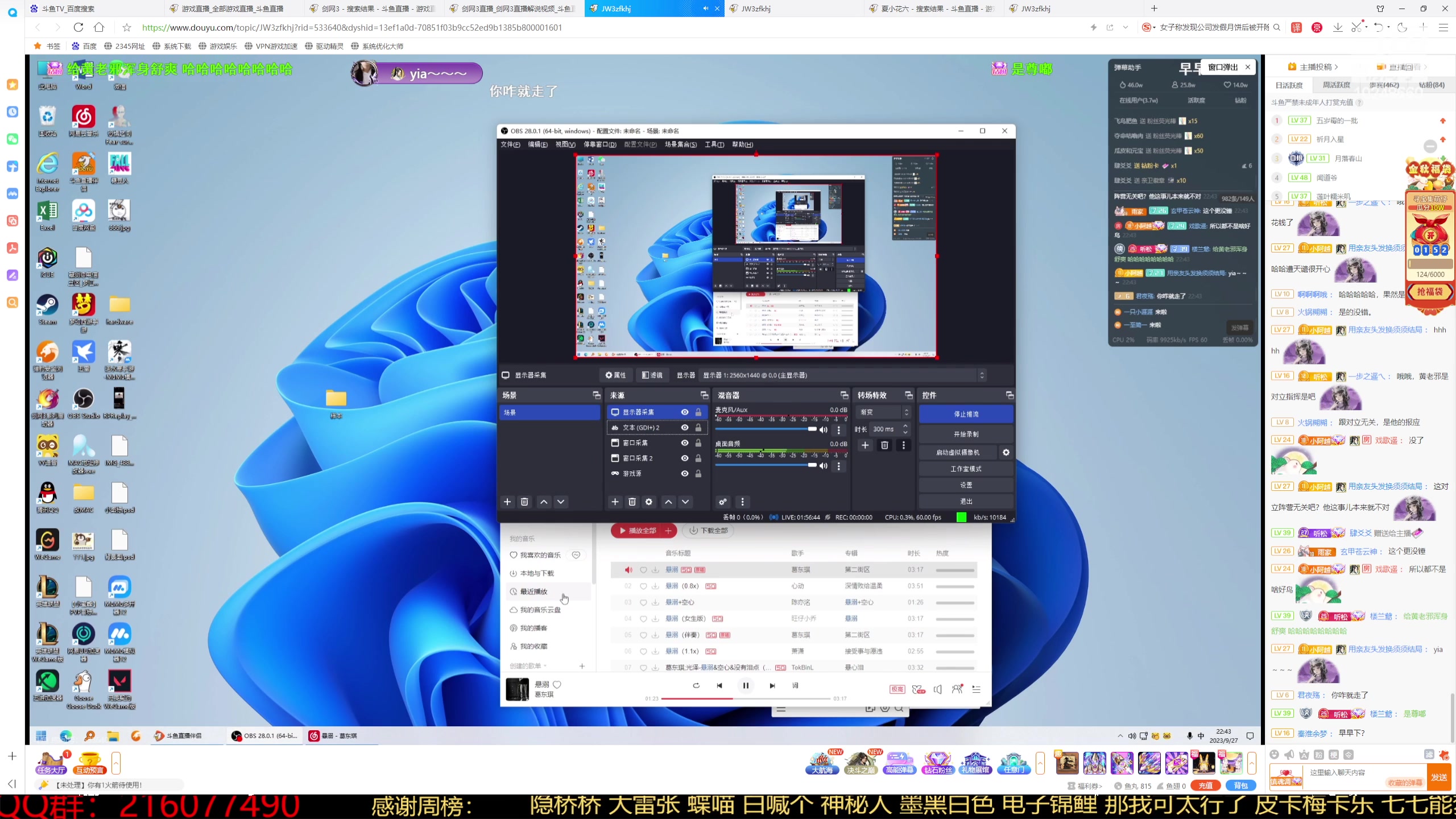Mute the Mic/Aux speaker icon
Screen dimensions: 1456x819
(823, 430)
